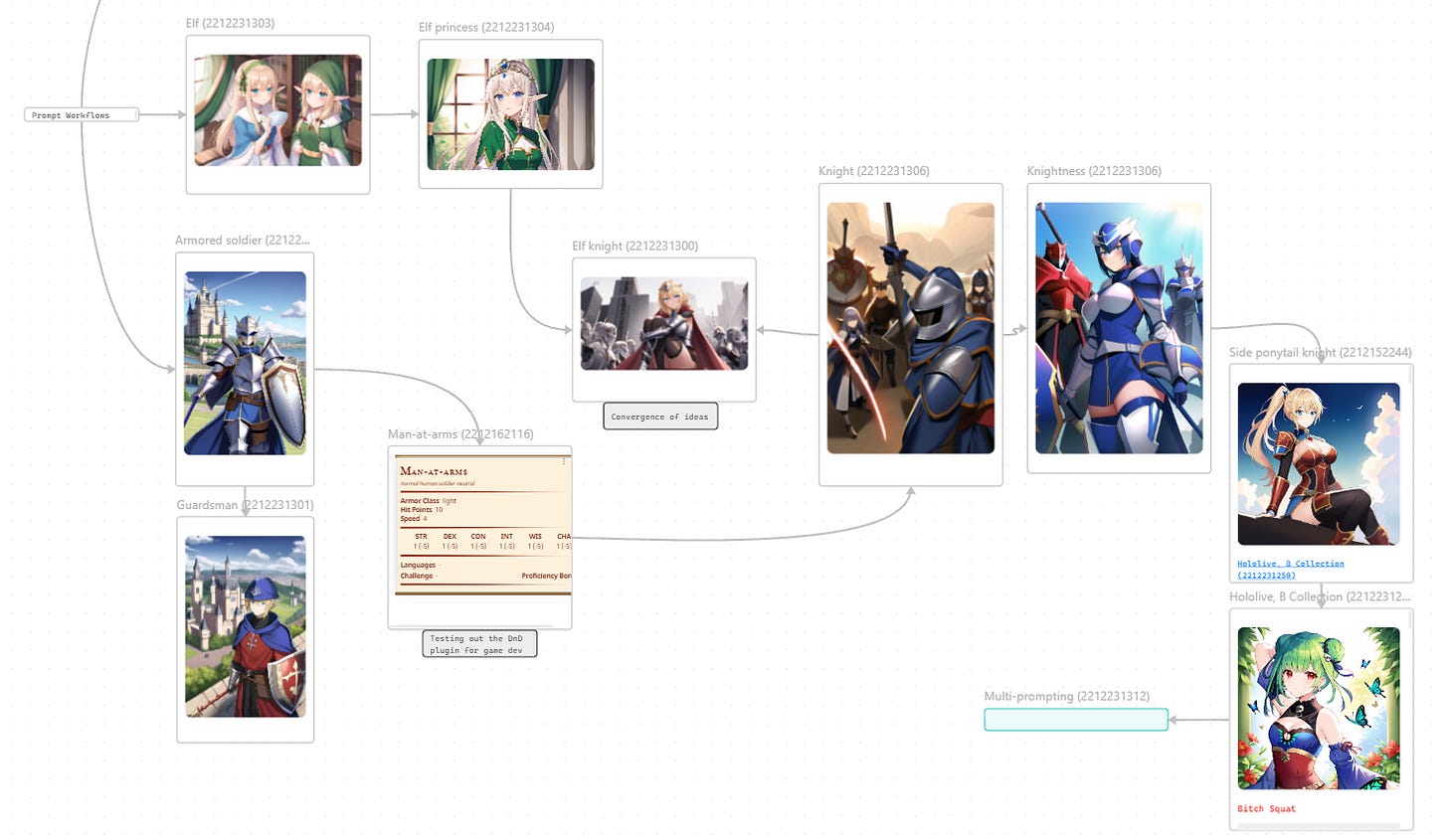Select the Side ponytail knight image

(x=1318, y=464)
